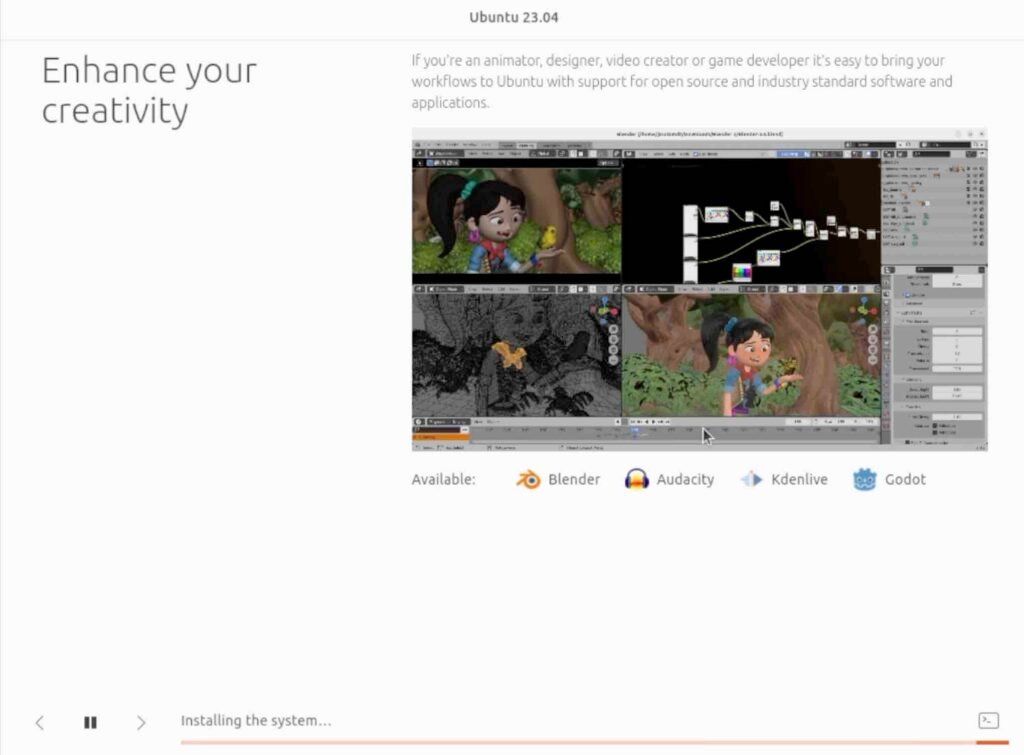This screenshot has height=755, width=1024.
Task: Select the "Kdenlive" label text
Action: (x=799, y=479)
